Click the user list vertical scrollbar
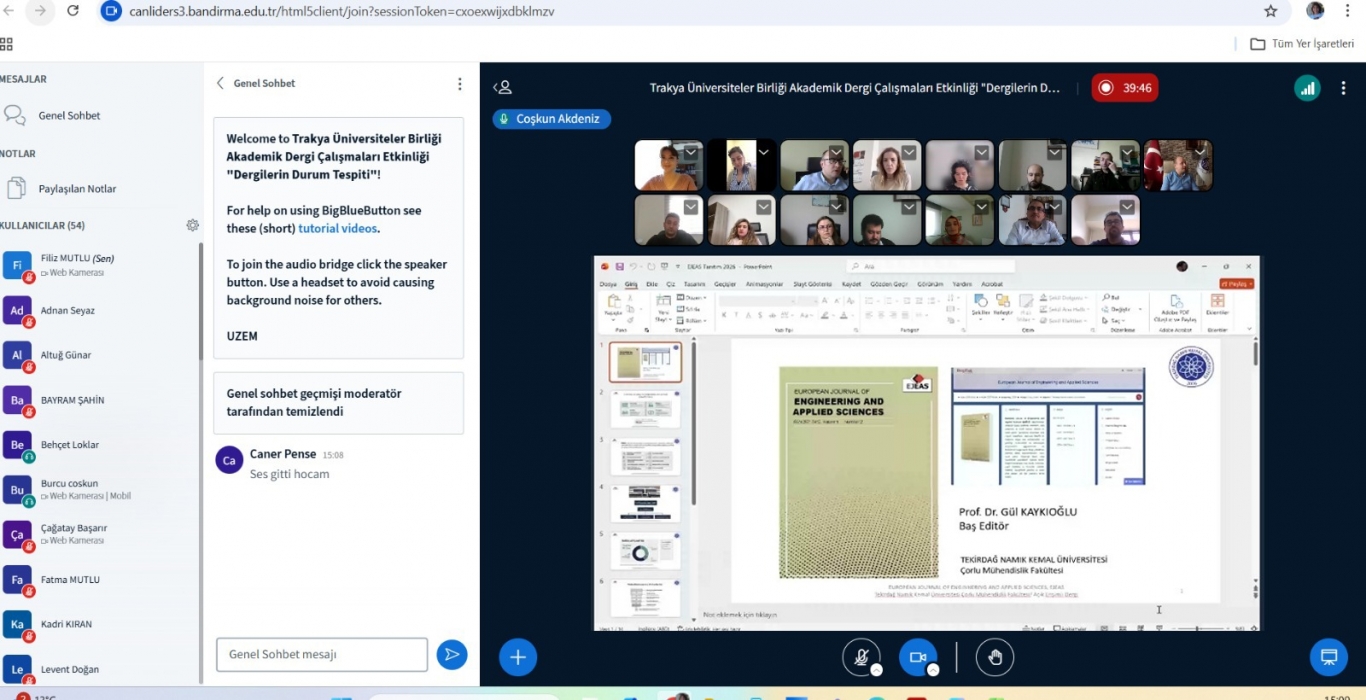1366x700 pixels. coord(200,300)
